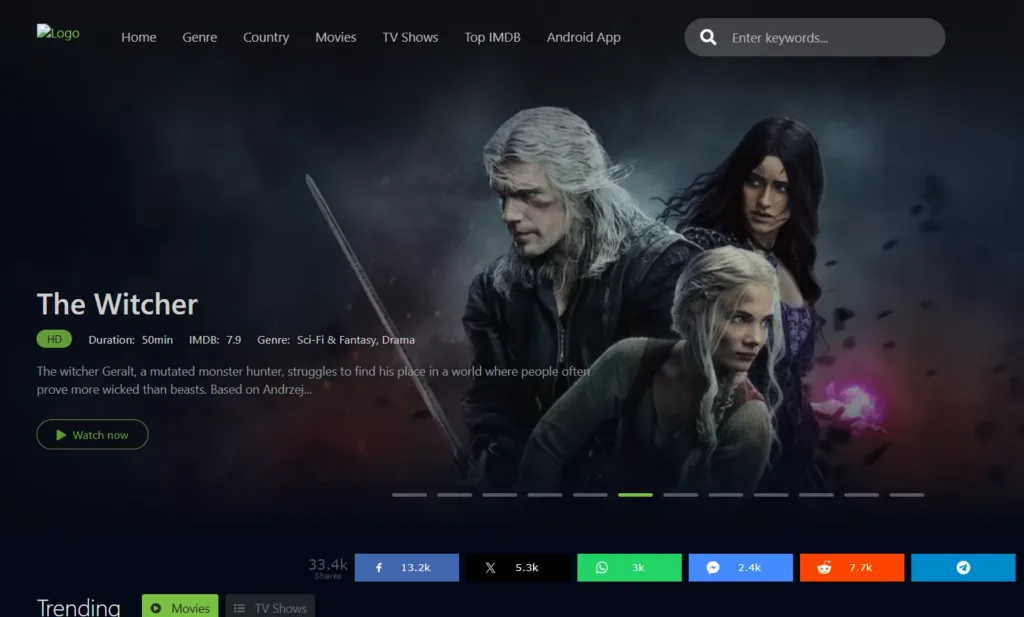The image size is (1024, 617).
Task: Switch Trending to the Movies tab
Action: pos(180,607)
